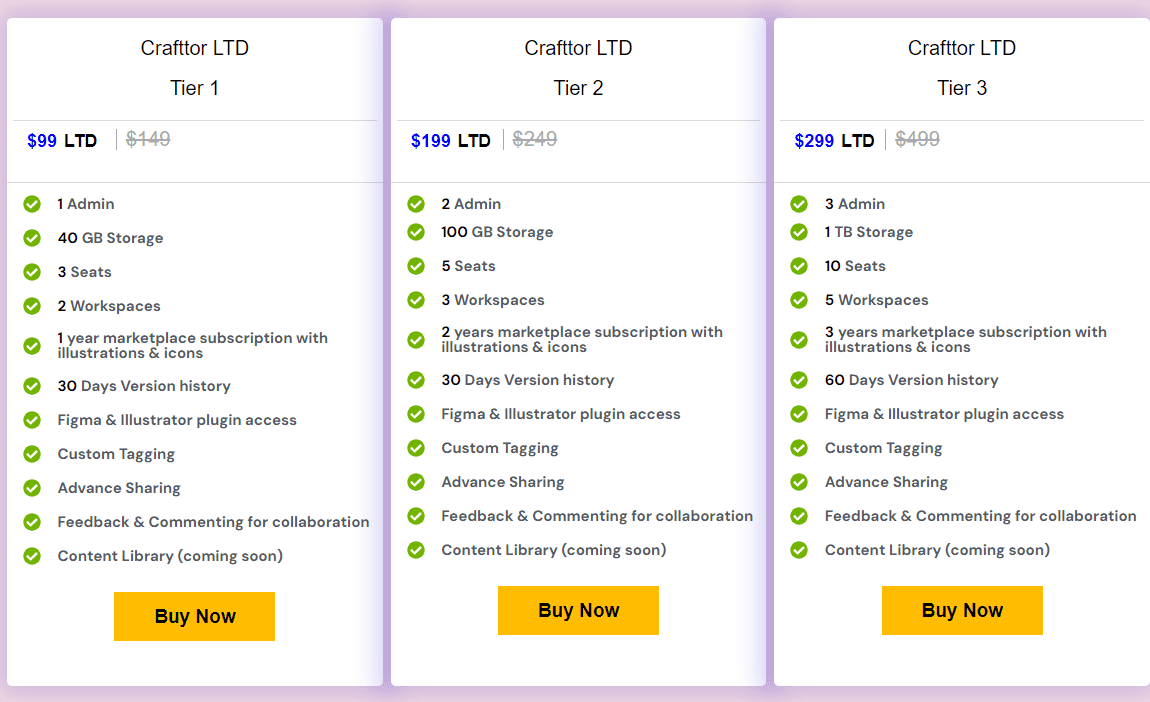Click the checkmark next to 10 Seats

tap(800, 265)
